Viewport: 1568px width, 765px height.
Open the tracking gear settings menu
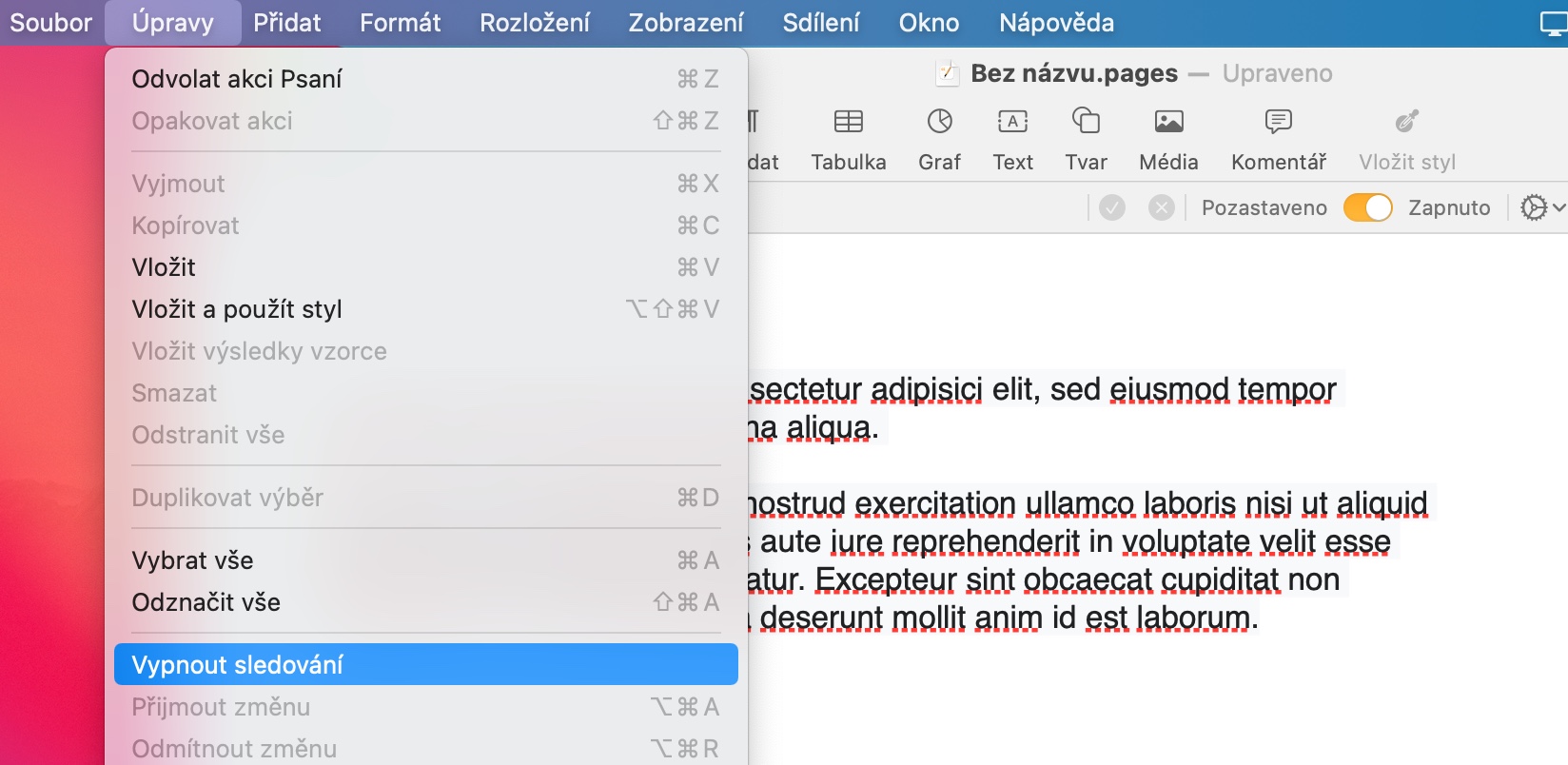pyautogui.click(x=1541, y=207)
